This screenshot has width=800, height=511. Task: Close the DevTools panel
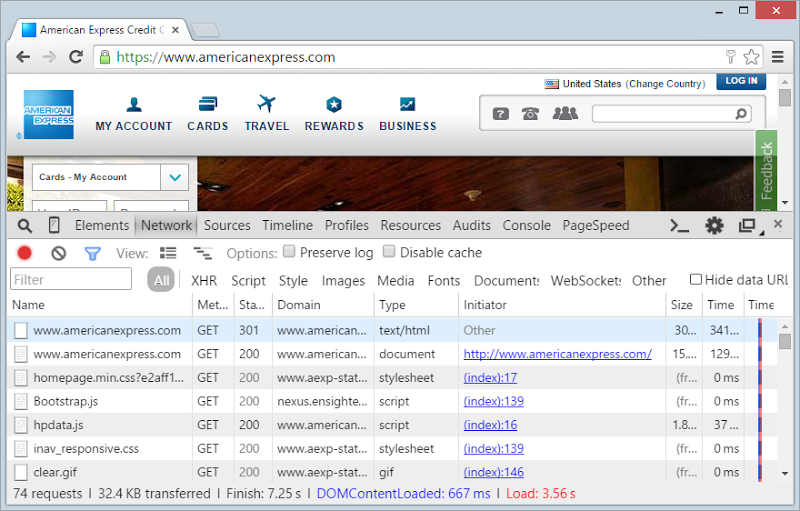(778, 224)
